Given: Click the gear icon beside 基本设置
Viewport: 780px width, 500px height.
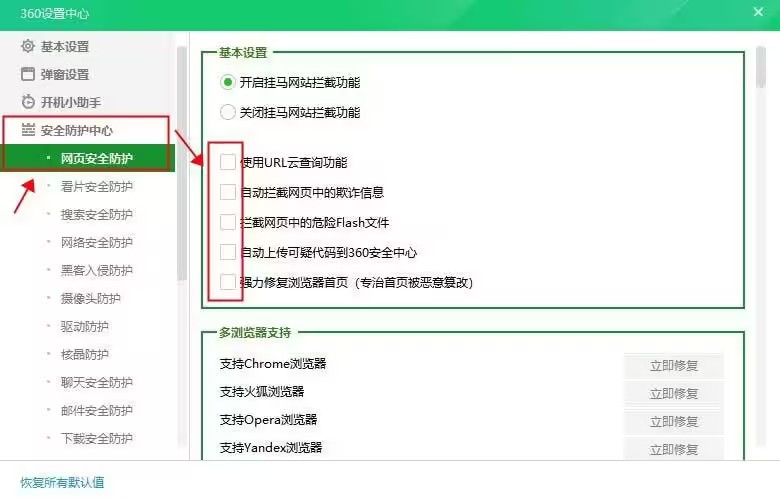Looking at the screenshot, I should [28, 46].
